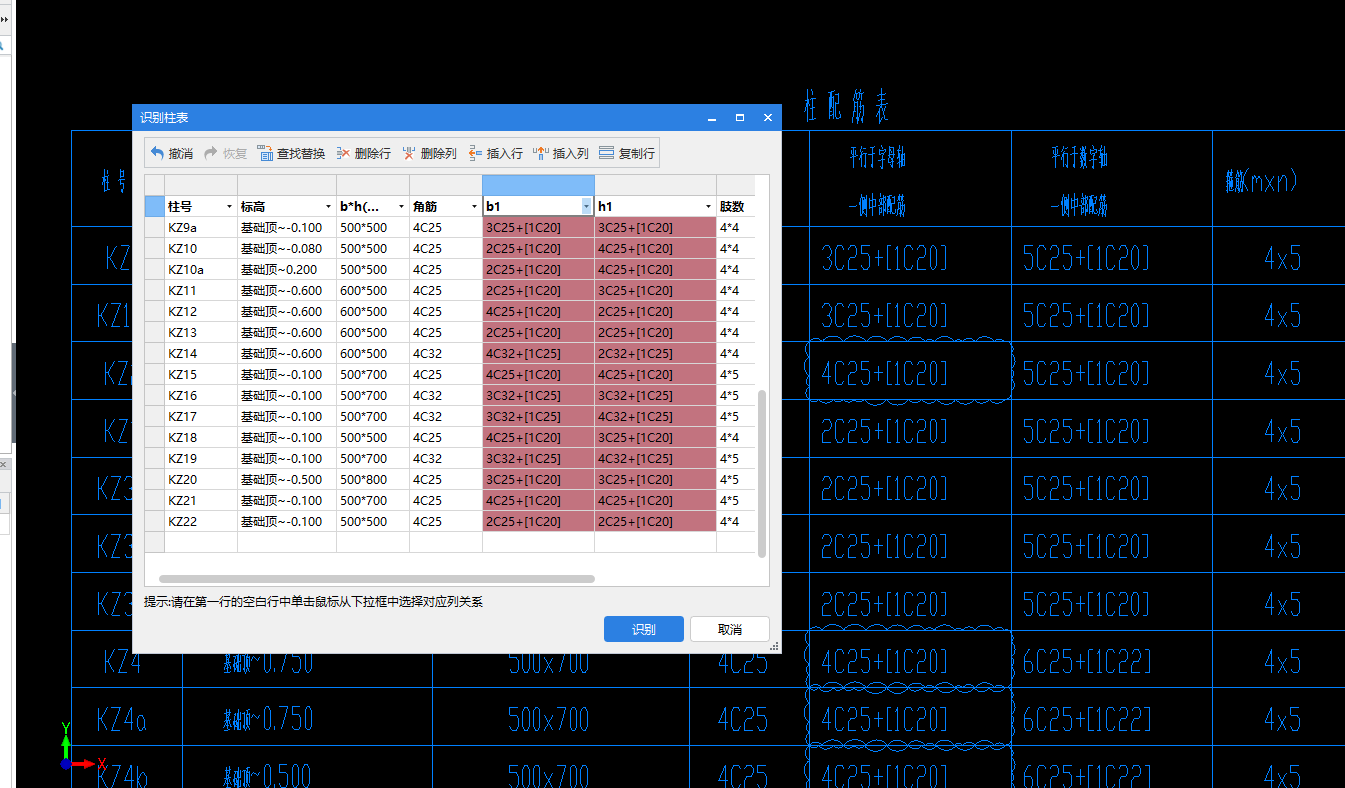
Task: Select the KZ10 column name cell
Action: click(x=201, y=248)
